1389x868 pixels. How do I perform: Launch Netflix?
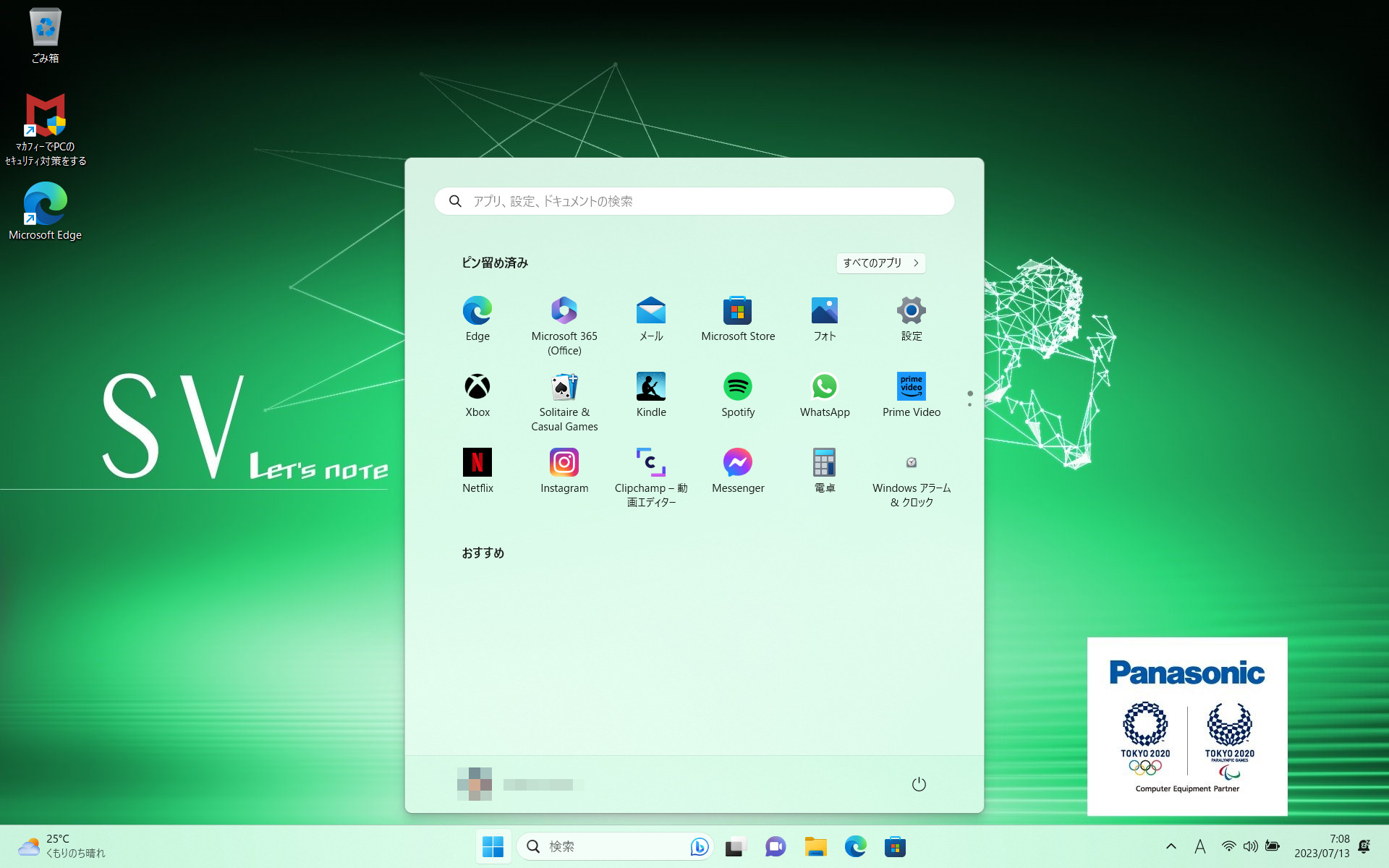click(x=477, y=470)
